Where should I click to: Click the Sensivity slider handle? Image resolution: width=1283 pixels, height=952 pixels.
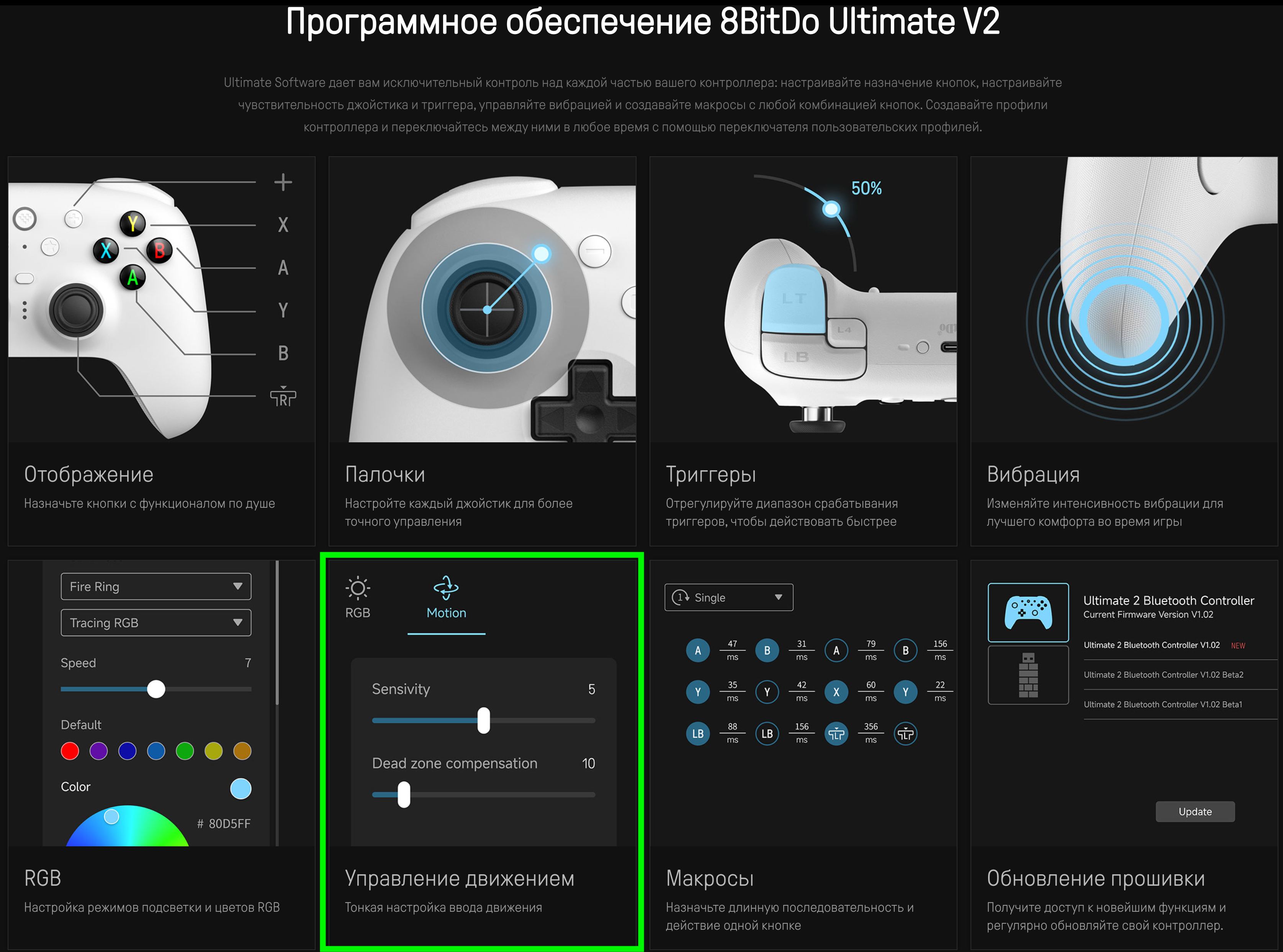pyautogui.click(x=484, y=720)
